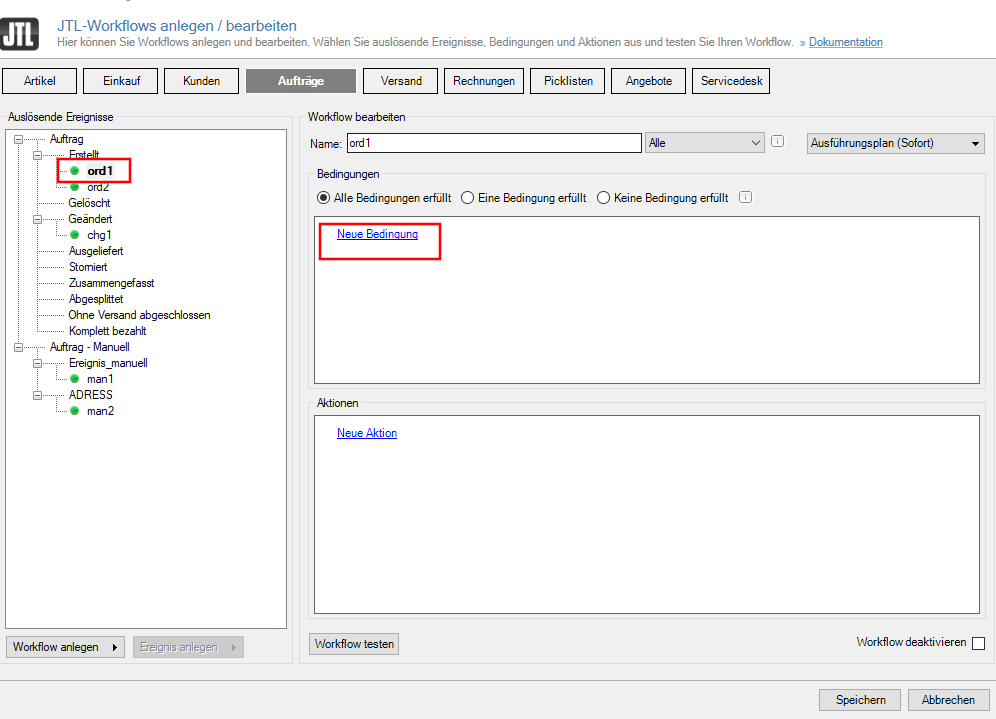The width and height of the screenshot is (996, 719).
Task: Click the Neue Aktion link
Action: [367, 433]
